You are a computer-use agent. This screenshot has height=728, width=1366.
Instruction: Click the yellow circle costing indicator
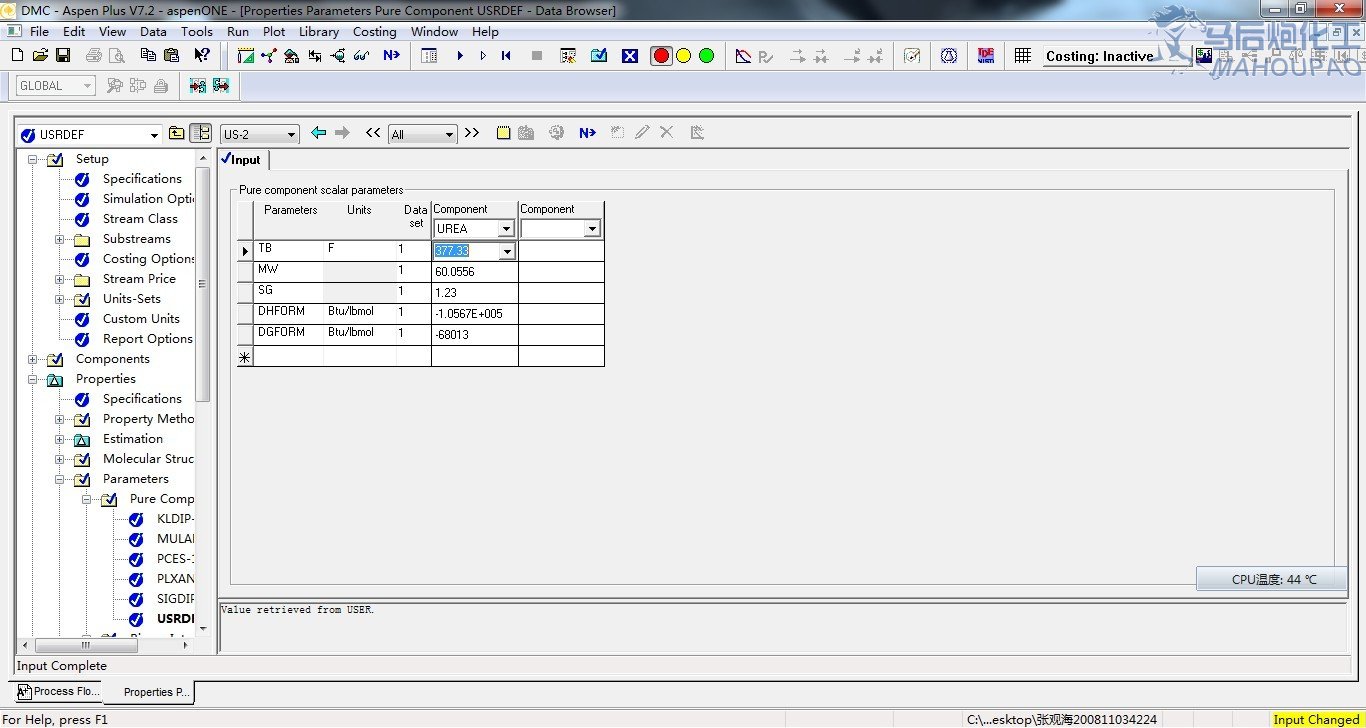point(684,56)
